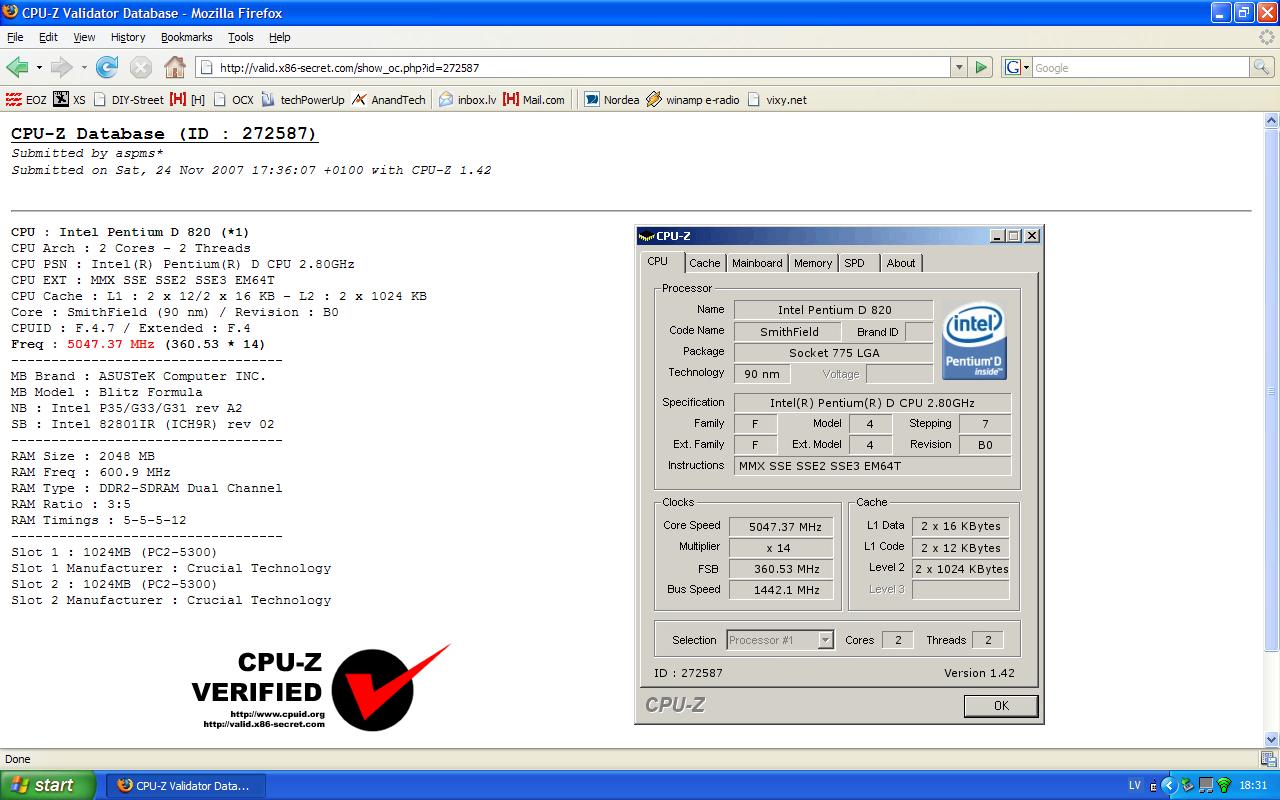Open the AnandTech bookmark
This screenshot has height=800, width=1280.
tap(389, 99)
